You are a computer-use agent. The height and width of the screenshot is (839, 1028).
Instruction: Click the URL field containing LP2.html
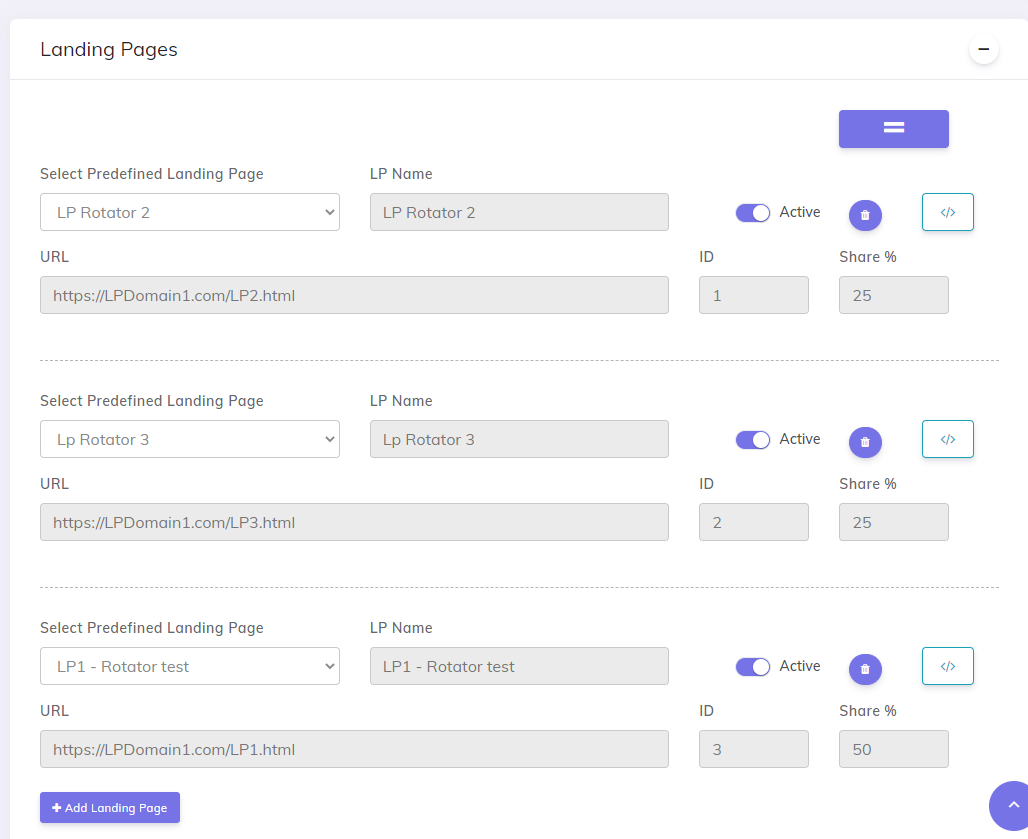[354, 295]
